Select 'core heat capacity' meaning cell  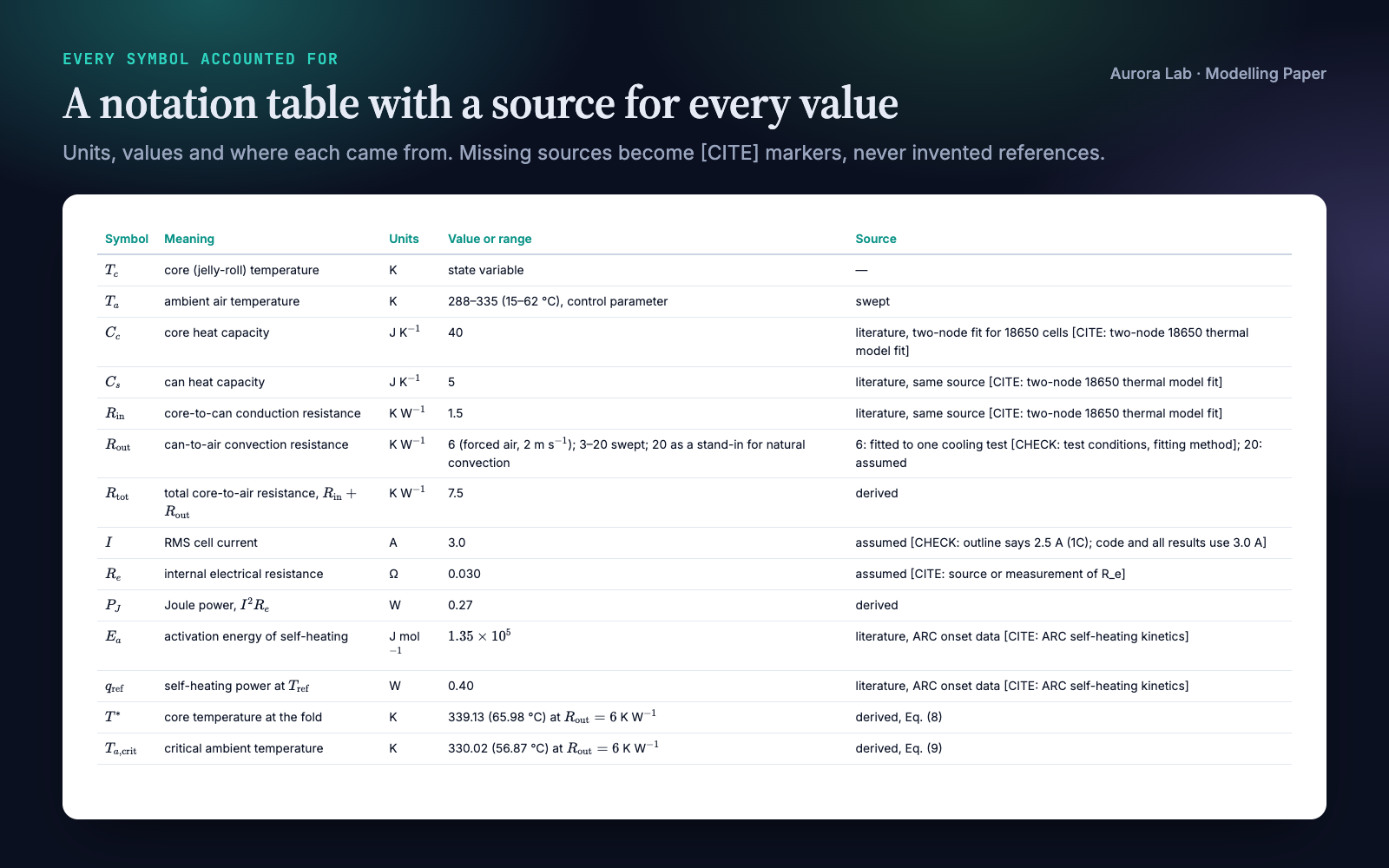(217, 332)
